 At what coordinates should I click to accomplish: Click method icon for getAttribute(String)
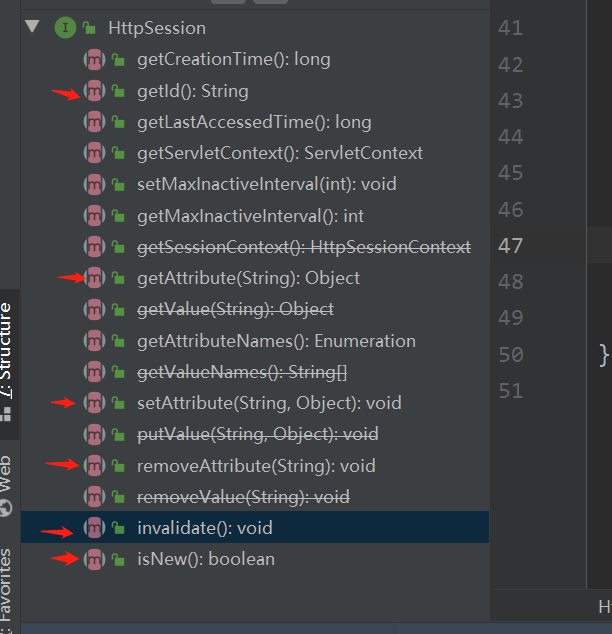[x=94, y=278]
